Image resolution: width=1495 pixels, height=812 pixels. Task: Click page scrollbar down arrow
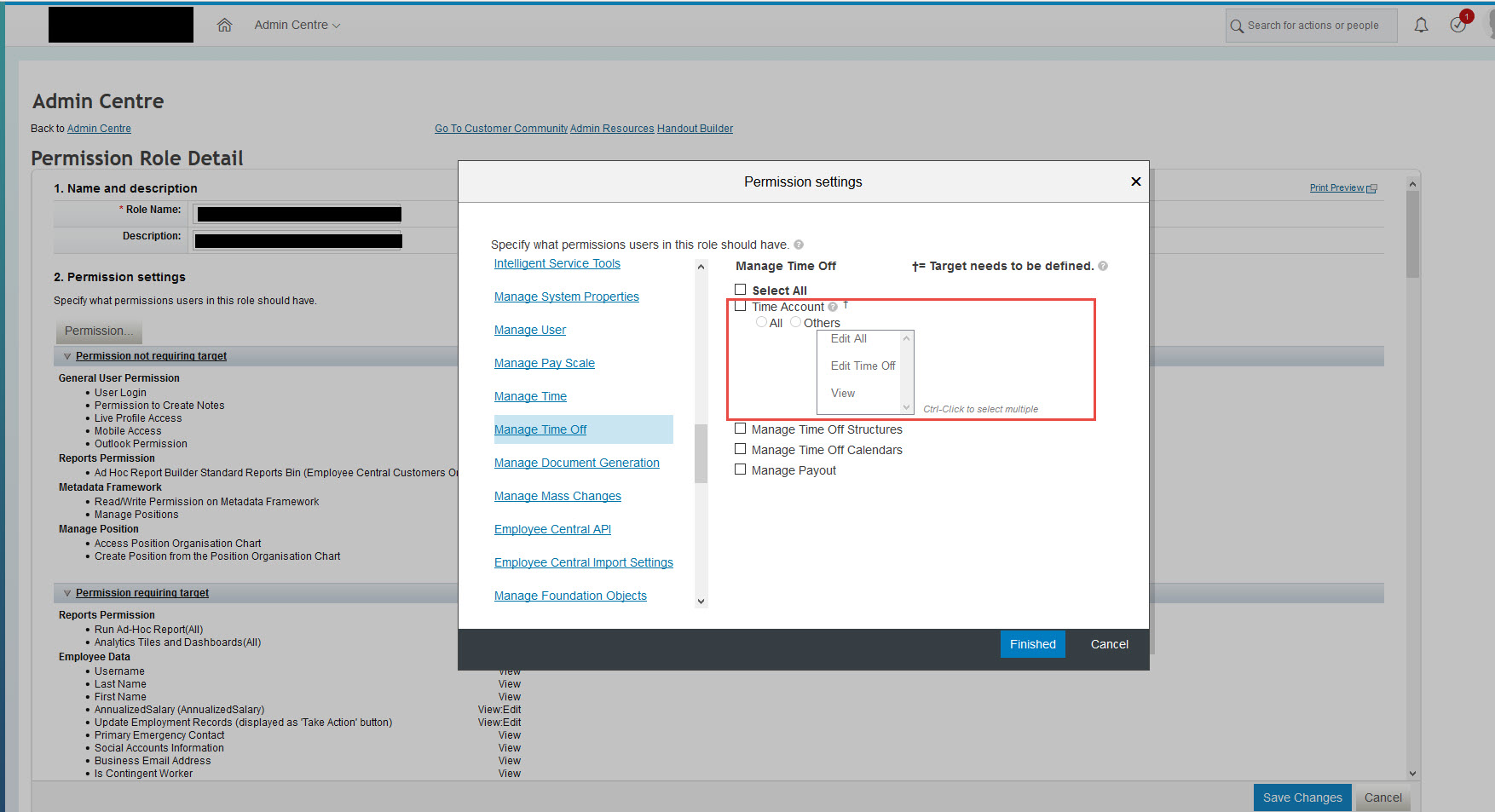point(1412,774)
